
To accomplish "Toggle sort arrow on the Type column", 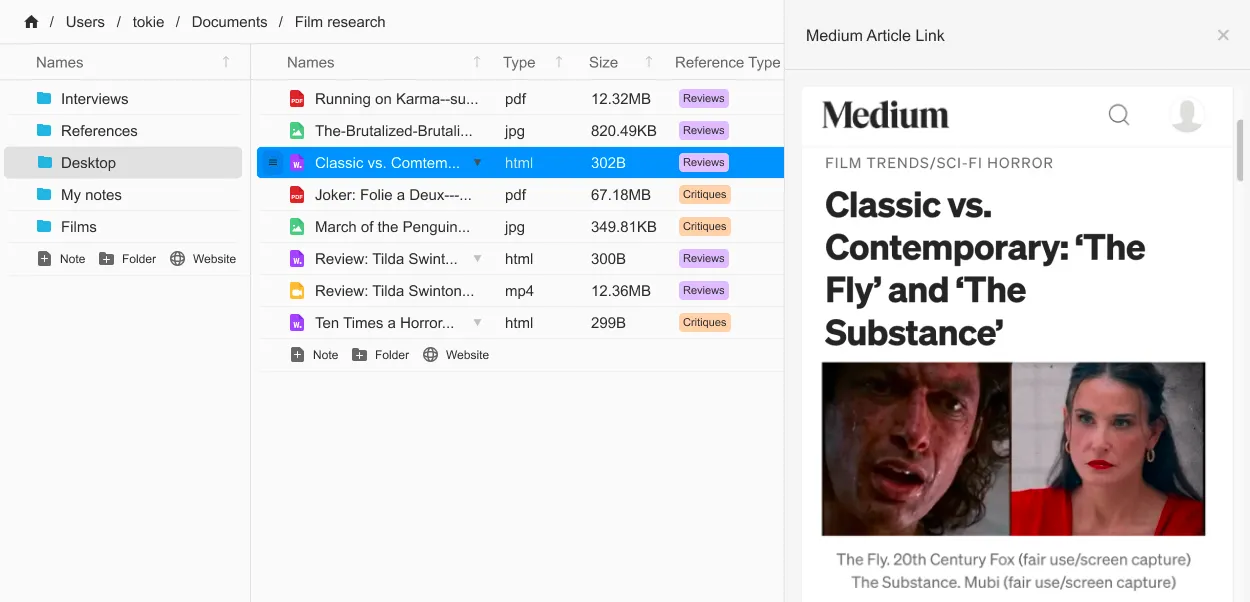I will (x=559, y=62).
